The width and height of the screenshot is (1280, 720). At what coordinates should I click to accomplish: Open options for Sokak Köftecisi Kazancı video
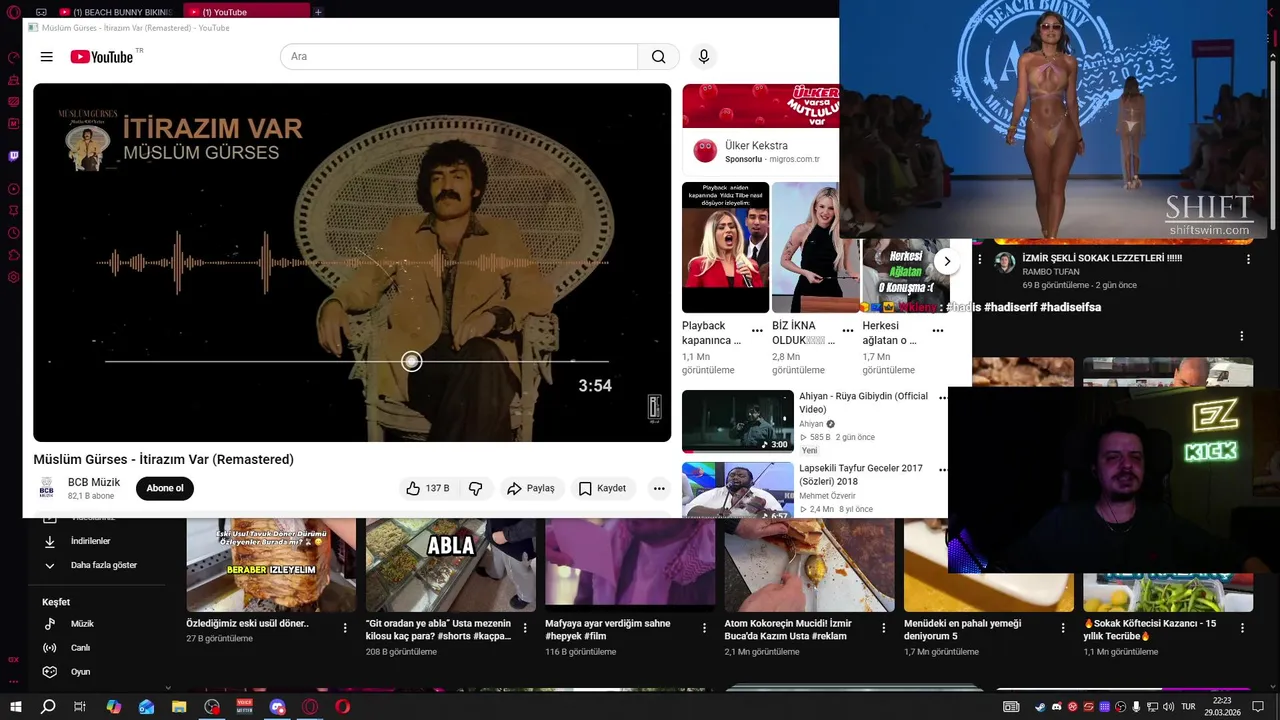tap(1242, 628)
